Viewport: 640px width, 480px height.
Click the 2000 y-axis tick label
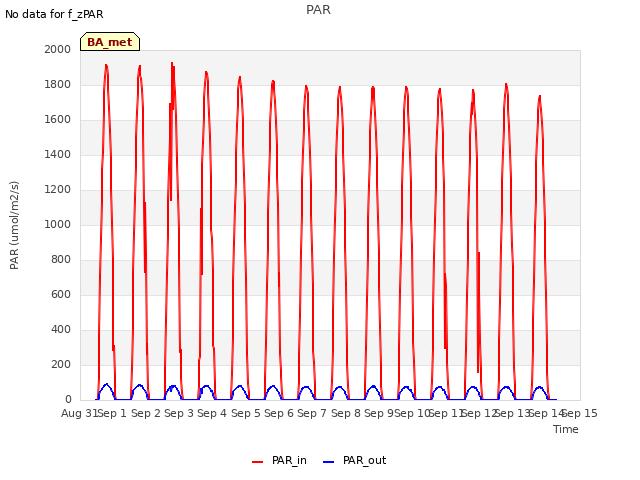58,49
